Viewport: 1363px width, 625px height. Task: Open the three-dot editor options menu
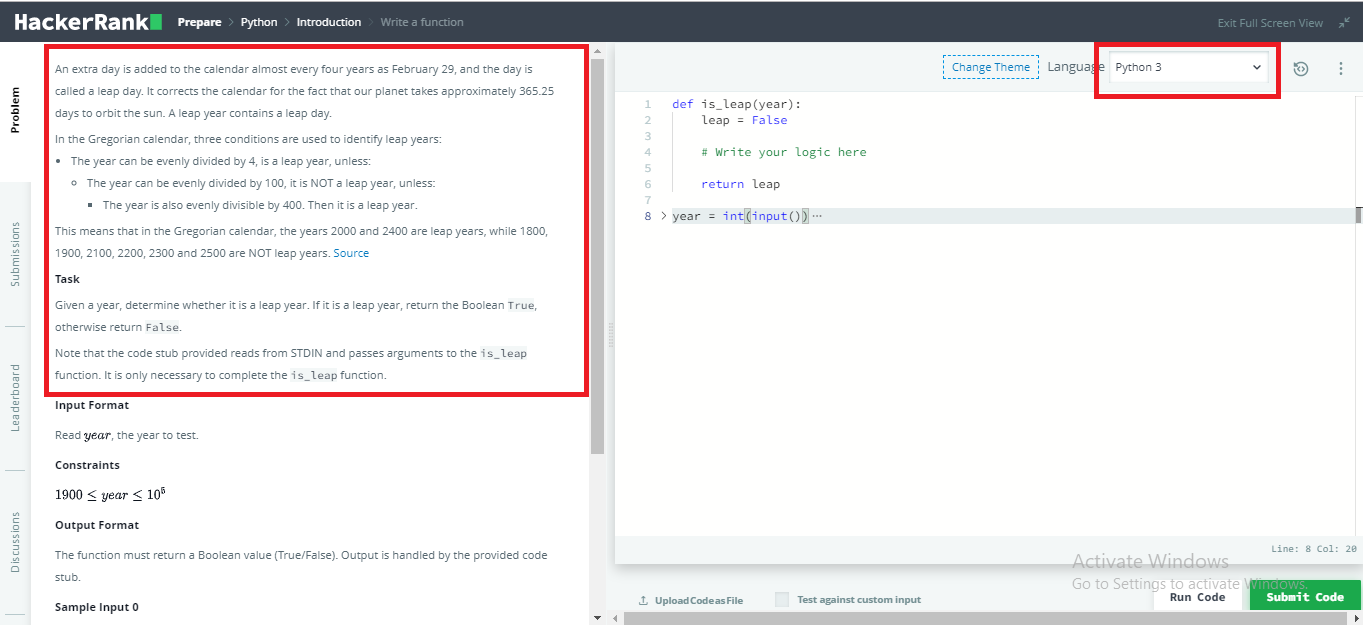point(1341,68)
